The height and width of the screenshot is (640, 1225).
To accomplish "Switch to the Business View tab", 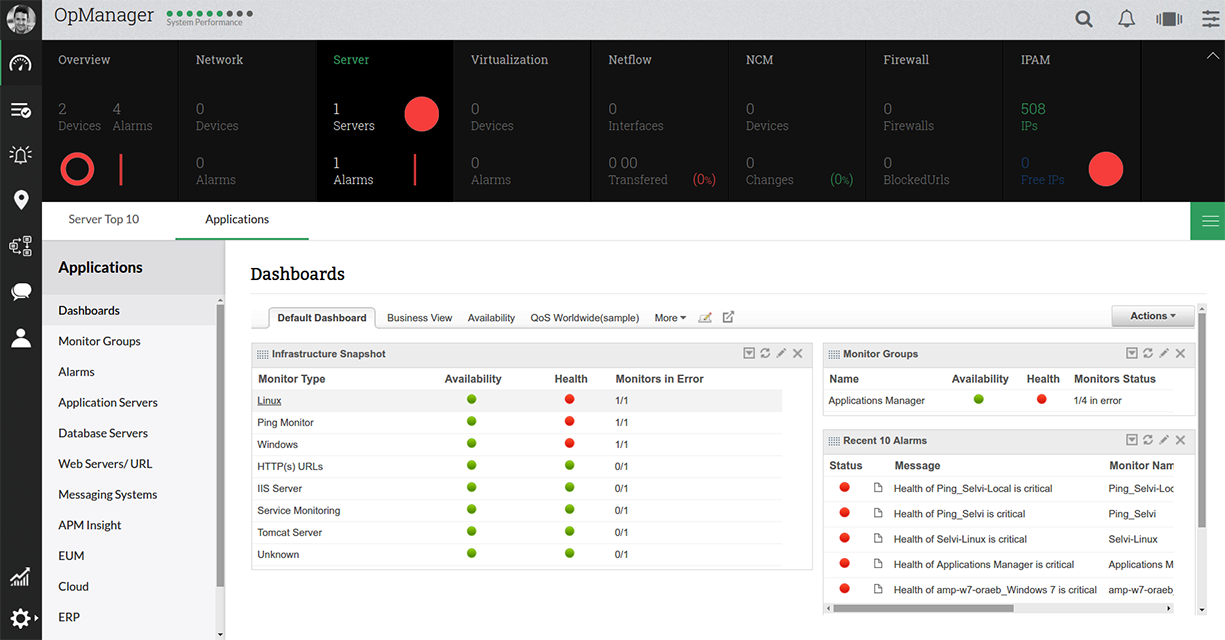I will click(x=420, y=318).
